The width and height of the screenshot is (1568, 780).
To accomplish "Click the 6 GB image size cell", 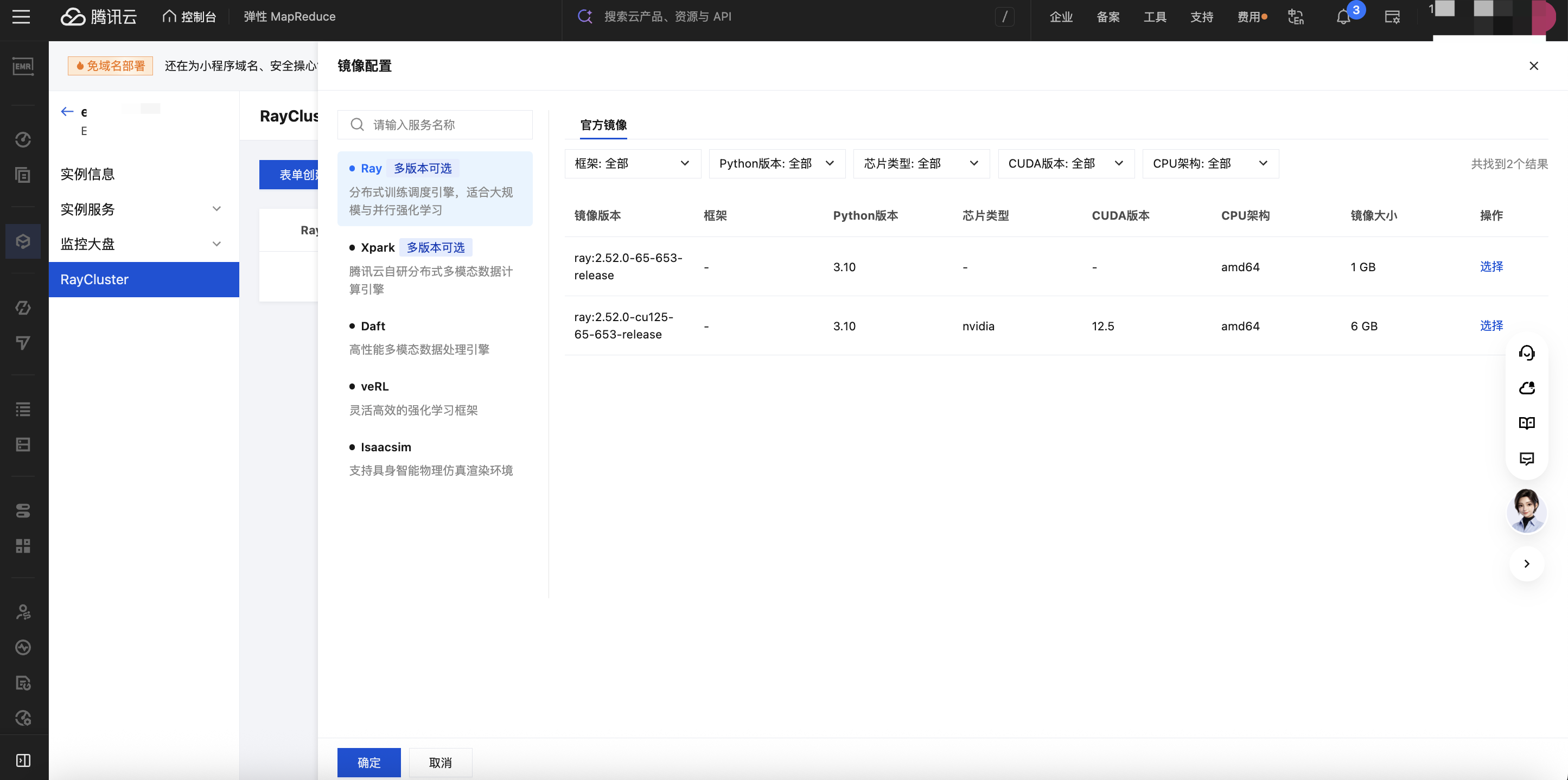I will coord(1363,326).
